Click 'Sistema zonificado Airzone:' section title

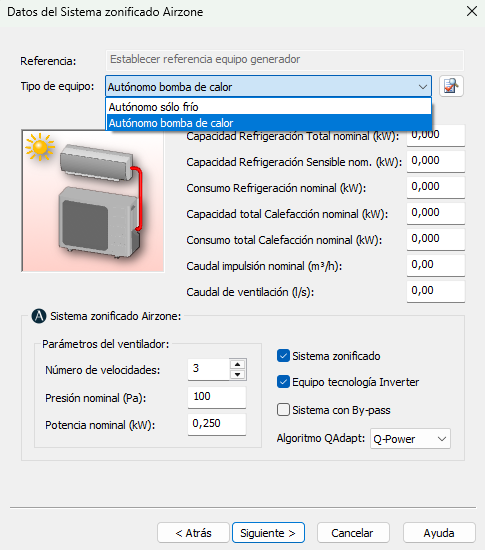(x=116, y=316)
